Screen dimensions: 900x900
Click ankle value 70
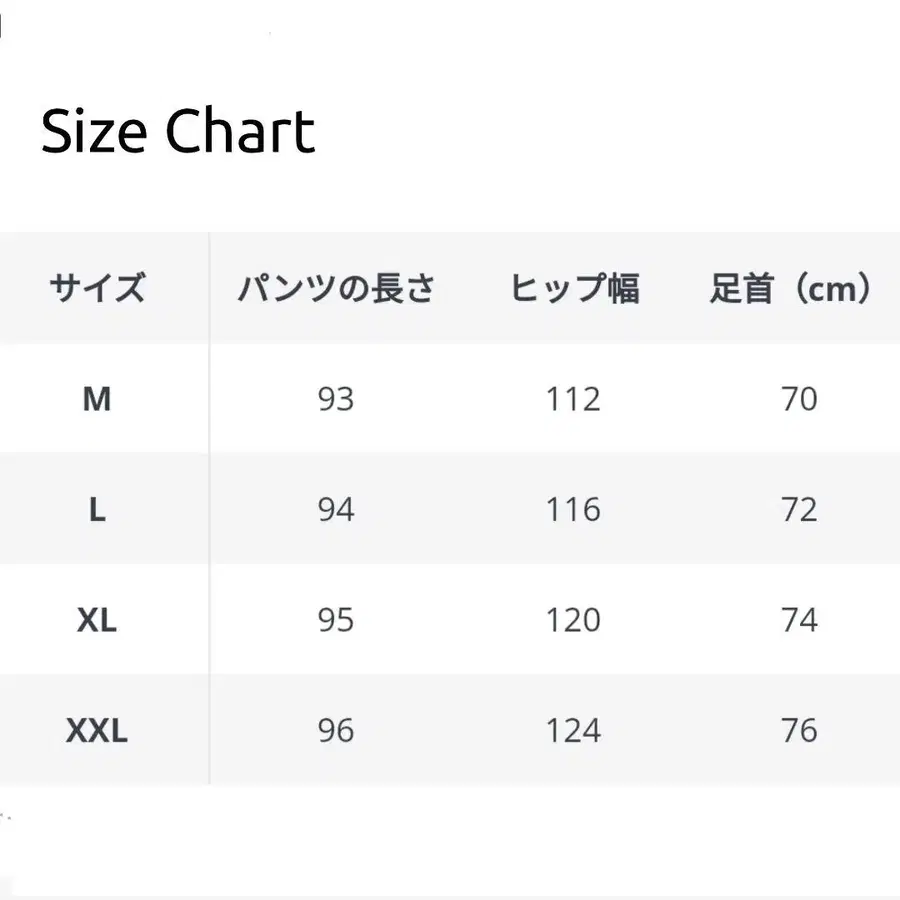pyautogui.click(x=799, y=399)
